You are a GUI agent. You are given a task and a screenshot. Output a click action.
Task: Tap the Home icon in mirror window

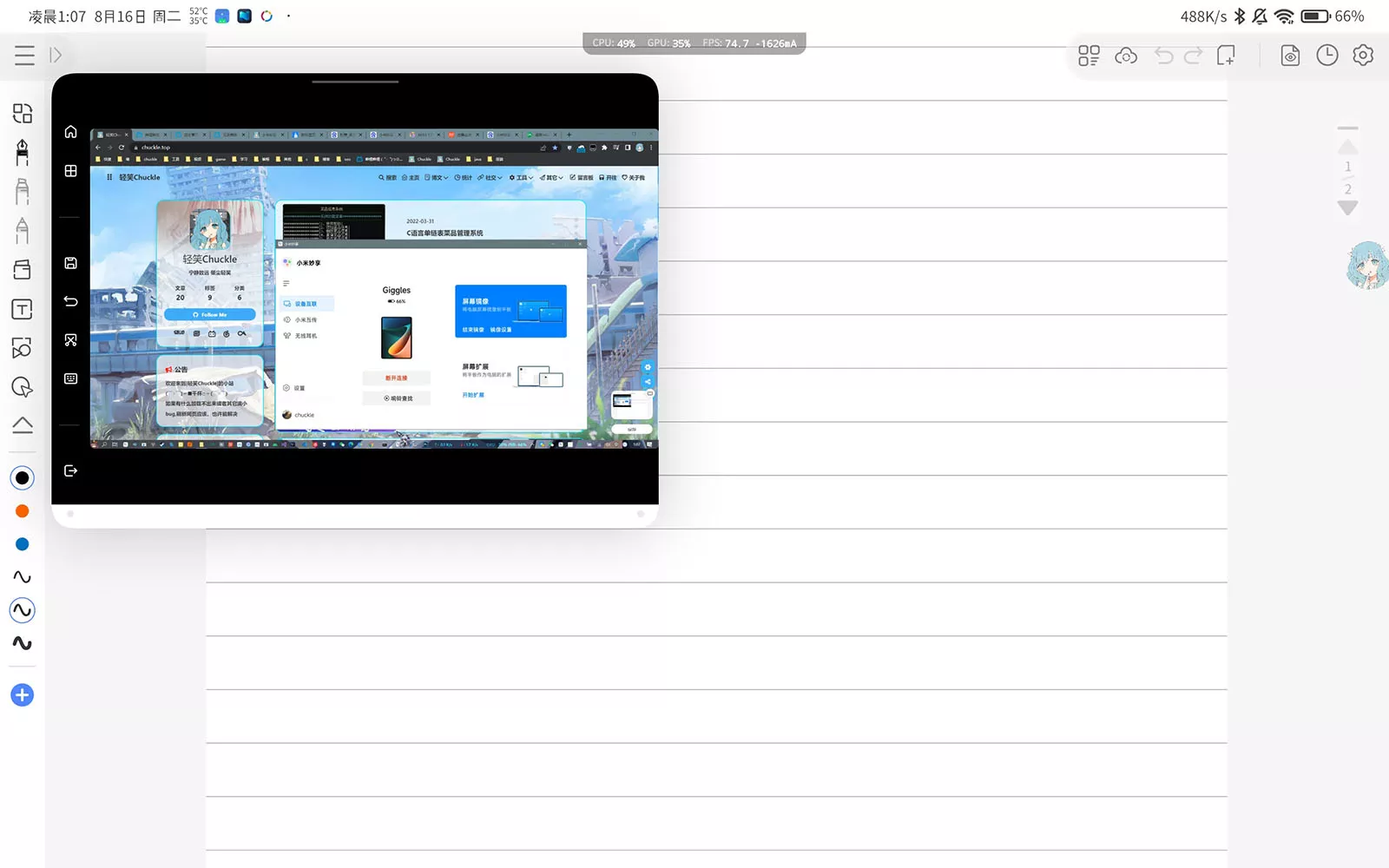click(x=71, y=132)
